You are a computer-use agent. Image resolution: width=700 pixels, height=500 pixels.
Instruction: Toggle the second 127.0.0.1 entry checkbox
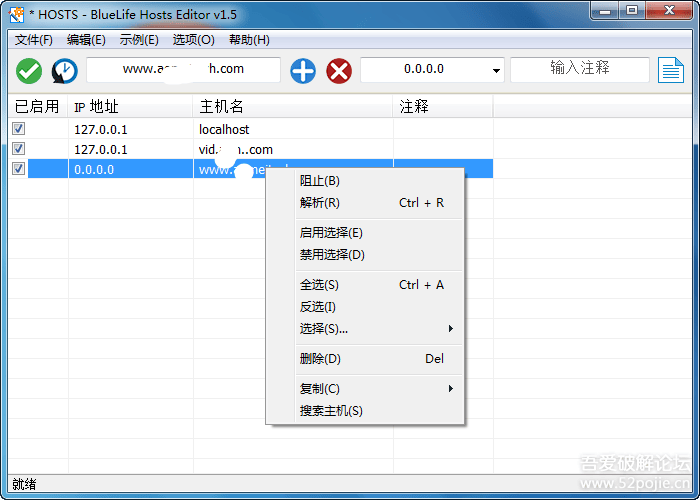click(x=19, y=149)
